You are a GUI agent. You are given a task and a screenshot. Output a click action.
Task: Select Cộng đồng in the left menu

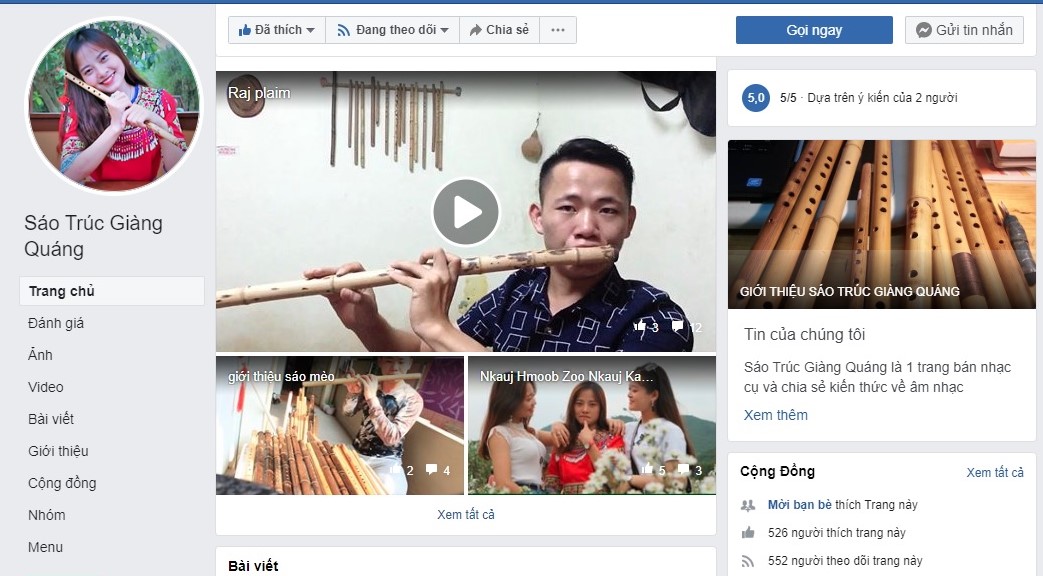[x=62, y=483]
